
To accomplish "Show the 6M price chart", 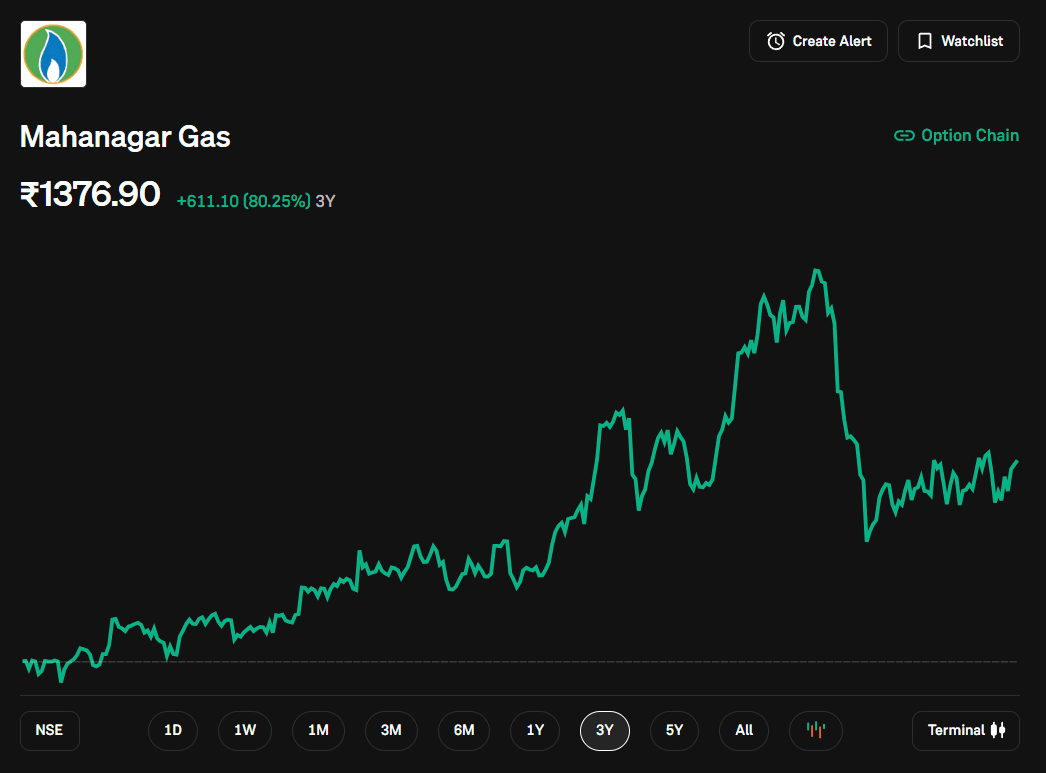I will coord(464,730).
